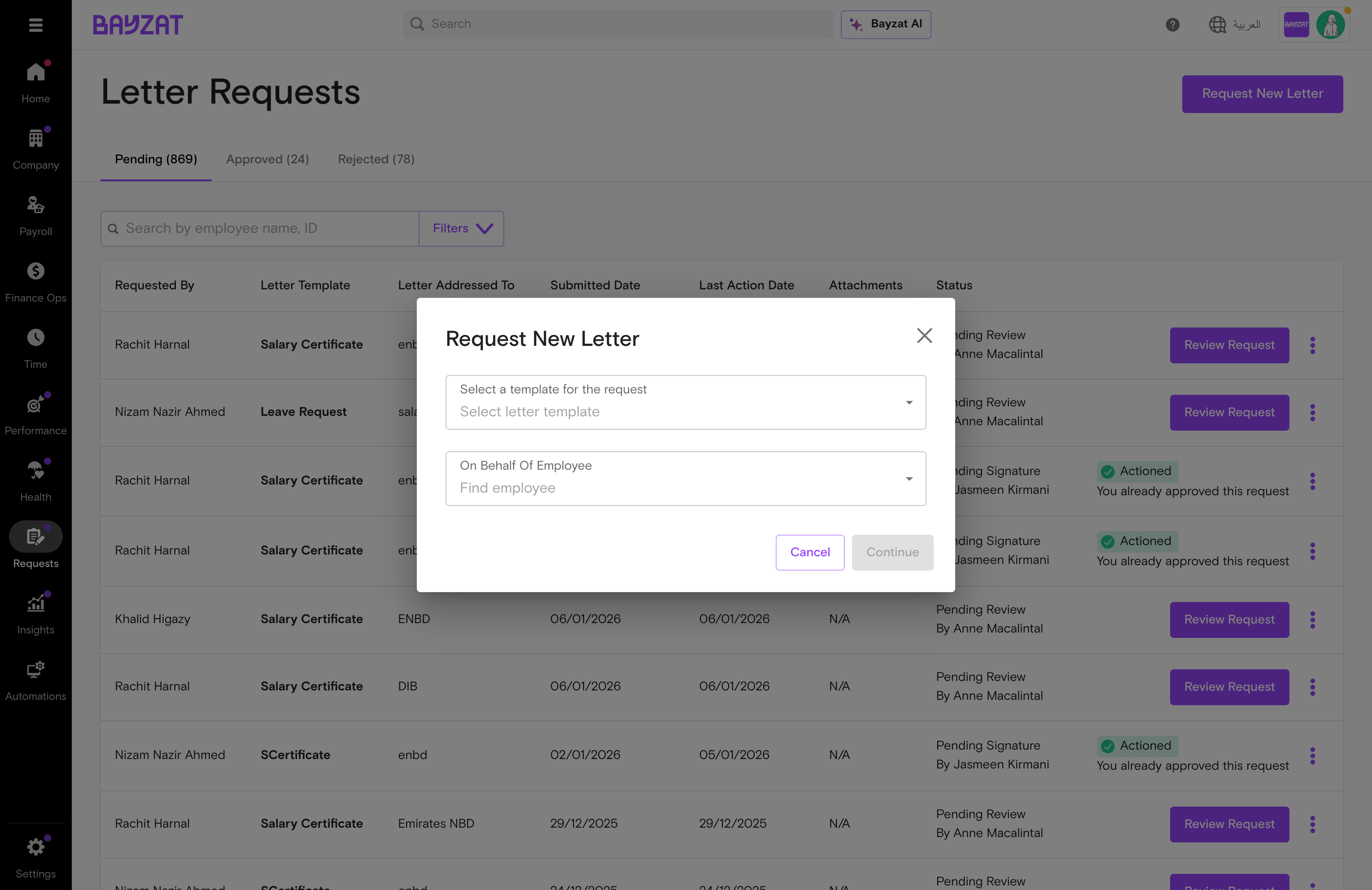1372x890 pixels.
Task: Click the Request New Letter page button
Action: (x=1262, y=93)
